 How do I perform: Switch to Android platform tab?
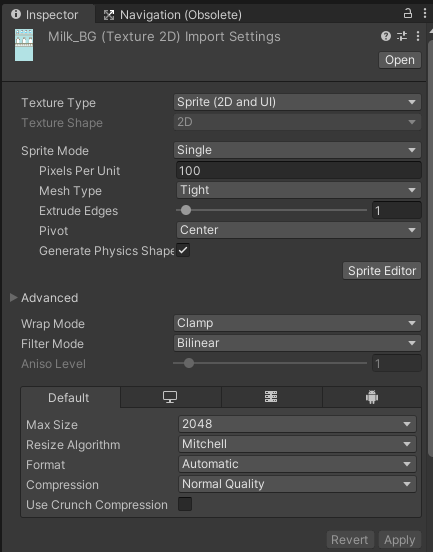click(x=372, y=397)
